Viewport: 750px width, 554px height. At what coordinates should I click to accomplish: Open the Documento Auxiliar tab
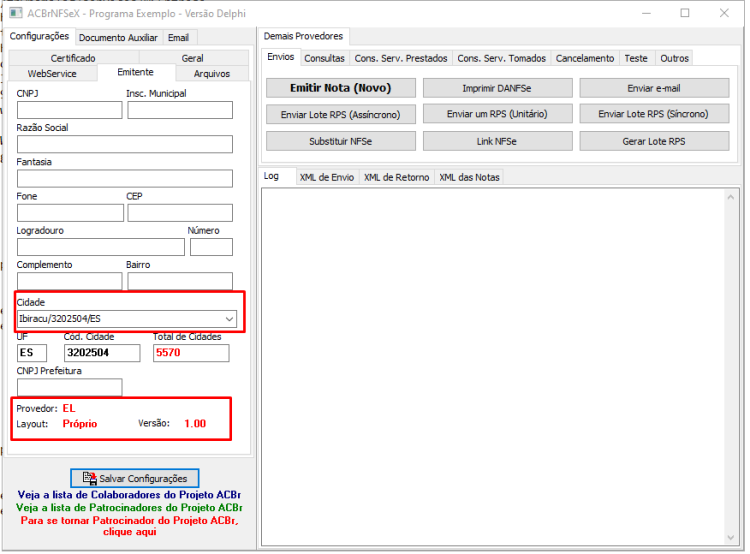tap(118, 38)
